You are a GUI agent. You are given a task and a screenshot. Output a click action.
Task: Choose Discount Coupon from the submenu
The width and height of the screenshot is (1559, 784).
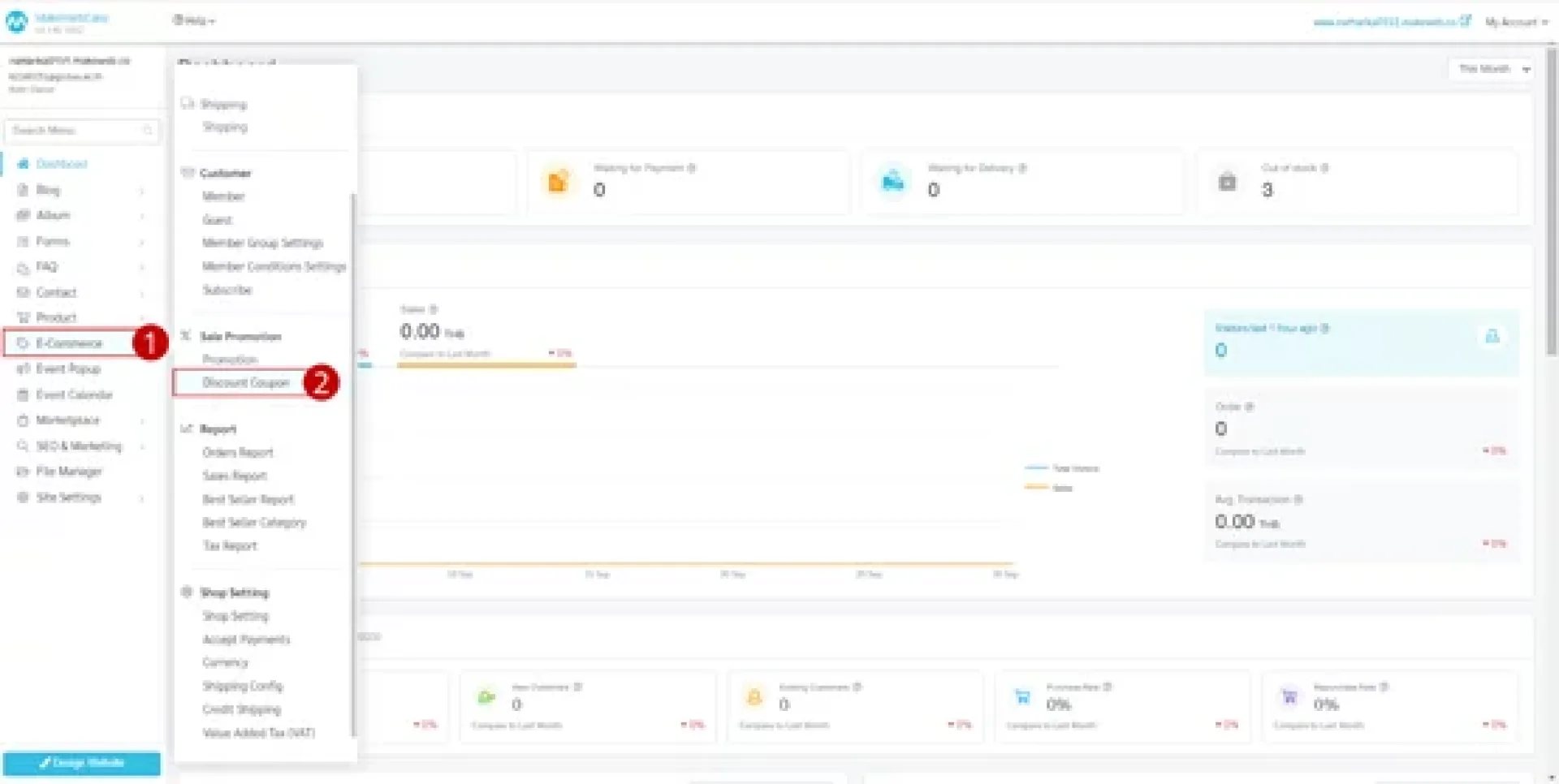tap(245, 383)
